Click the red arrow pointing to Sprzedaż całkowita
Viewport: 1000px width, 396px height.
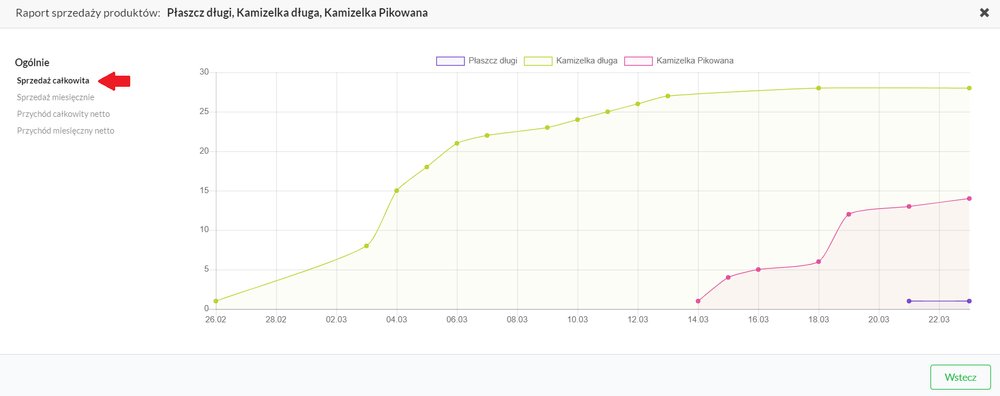click(114, 81)
